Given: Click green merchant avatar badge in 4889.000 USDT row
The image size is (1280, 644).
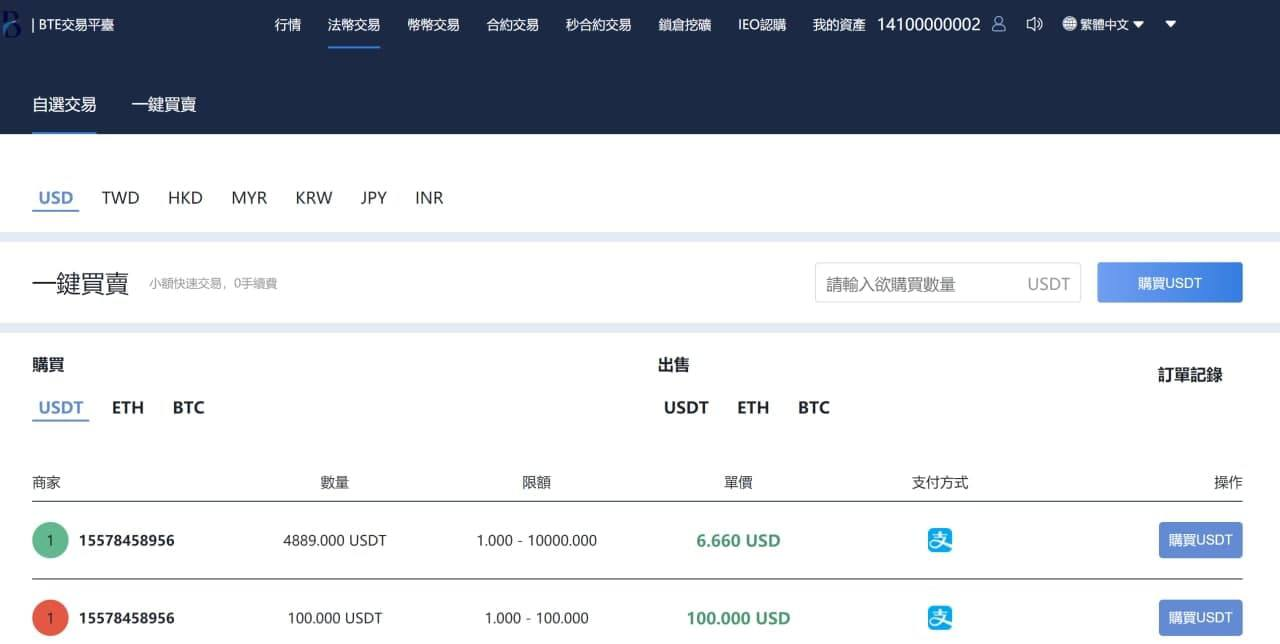Looking at the screenshot, I should coord(50,540).
